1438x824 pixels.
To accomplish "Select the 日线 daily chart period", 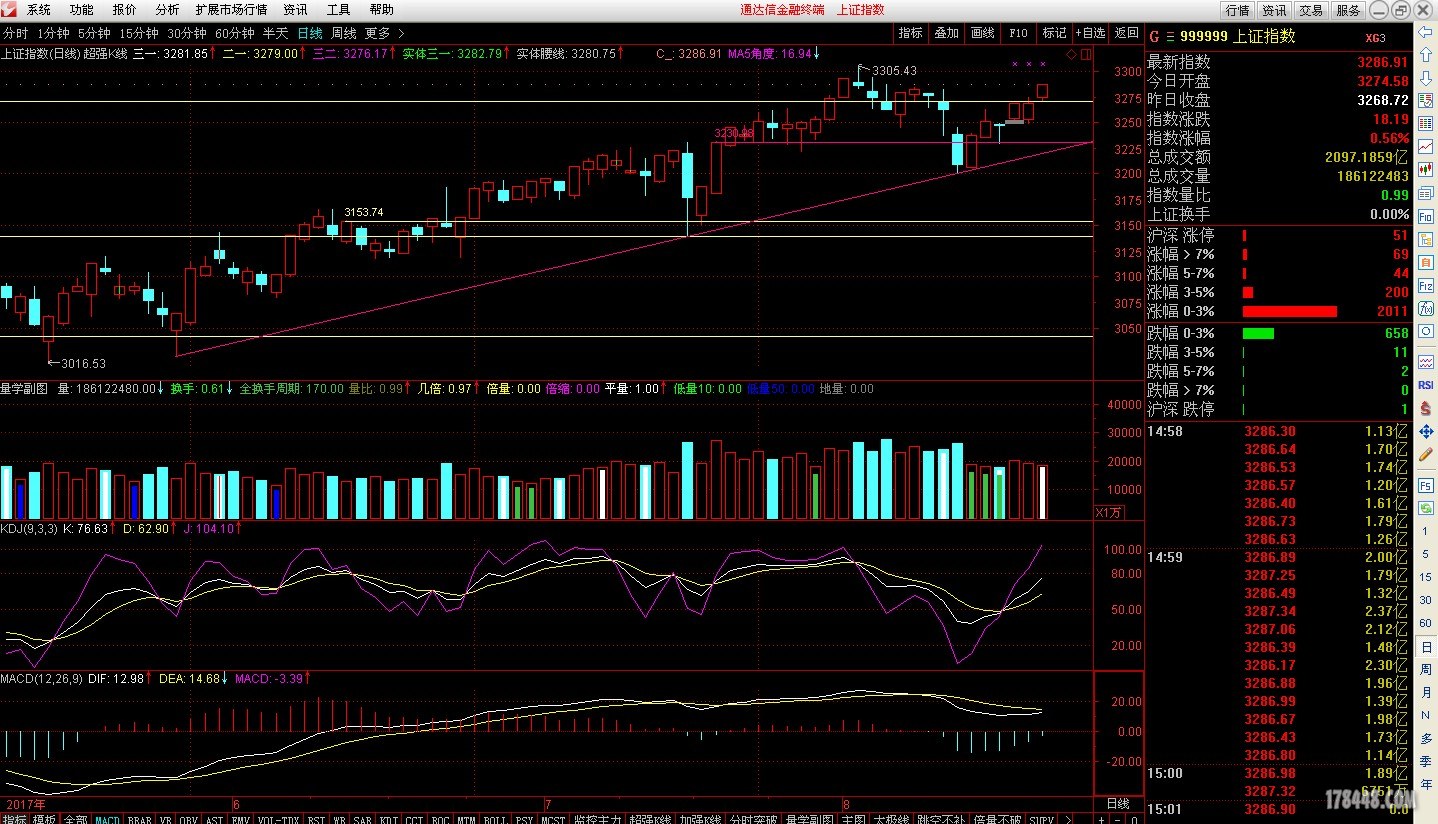I will 310,33.
